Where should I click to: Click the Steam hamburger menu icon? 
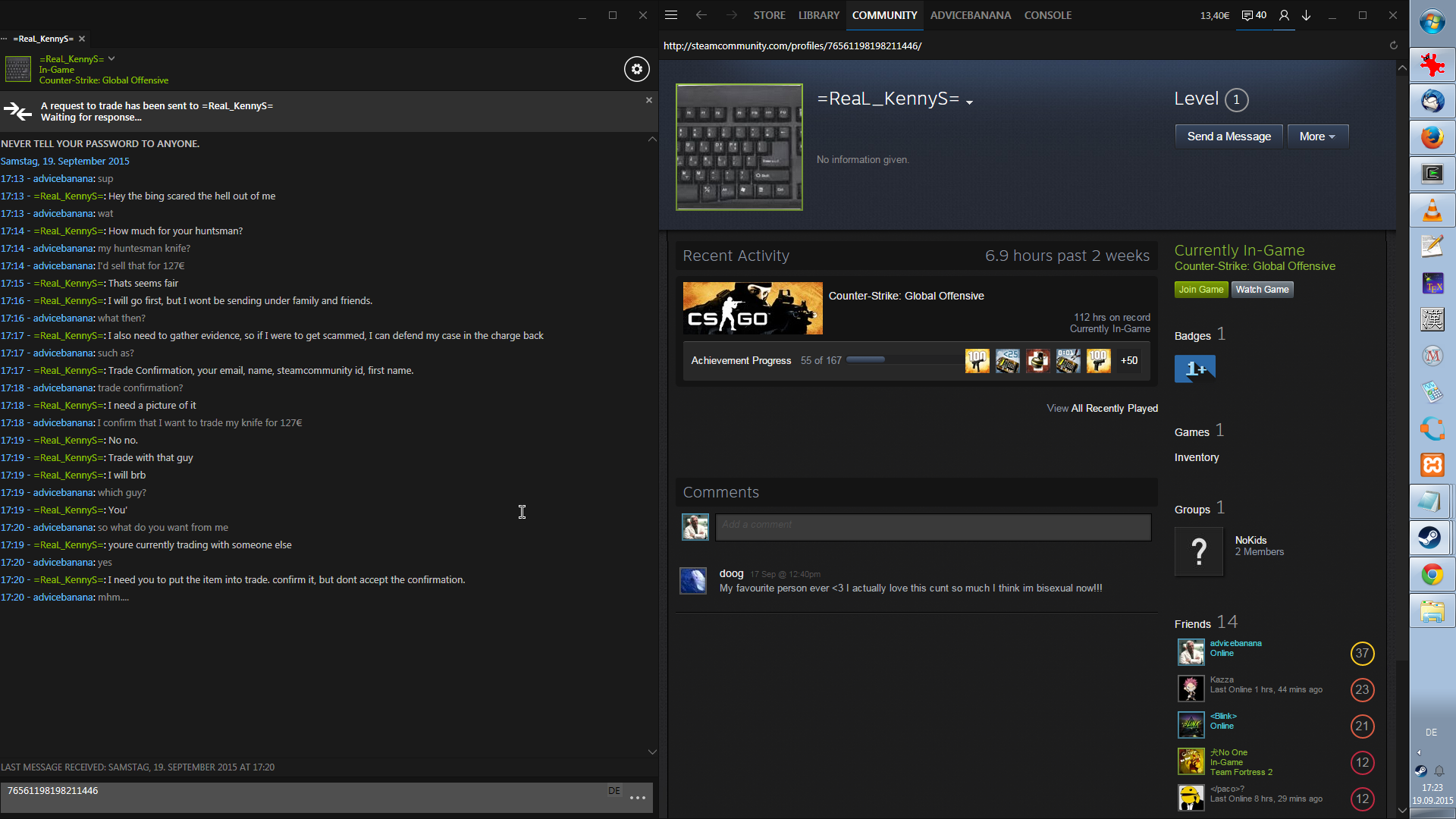671,15
